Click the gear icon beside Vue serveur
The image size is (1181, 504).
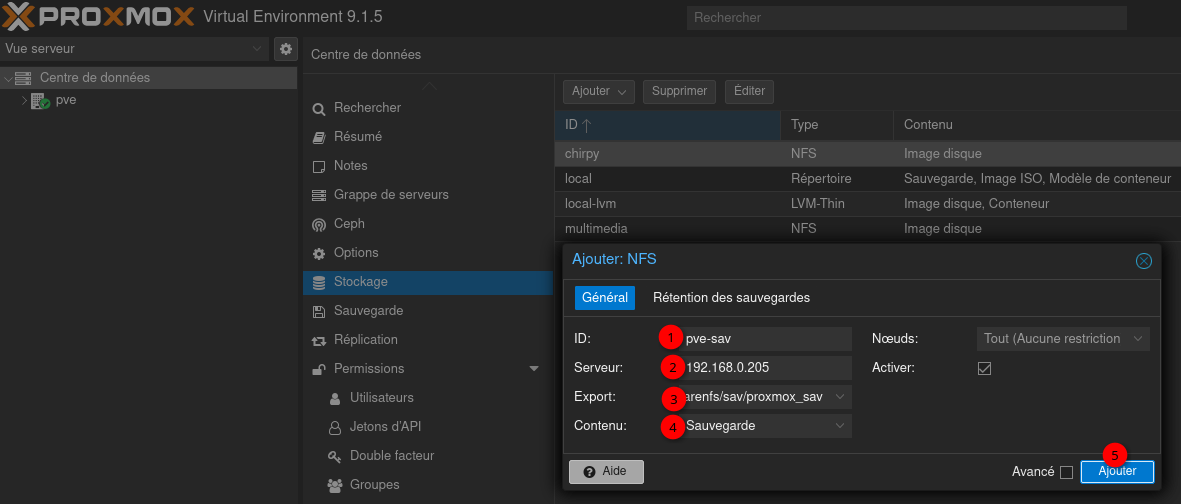pyautogui.click(x=285, y=49)
